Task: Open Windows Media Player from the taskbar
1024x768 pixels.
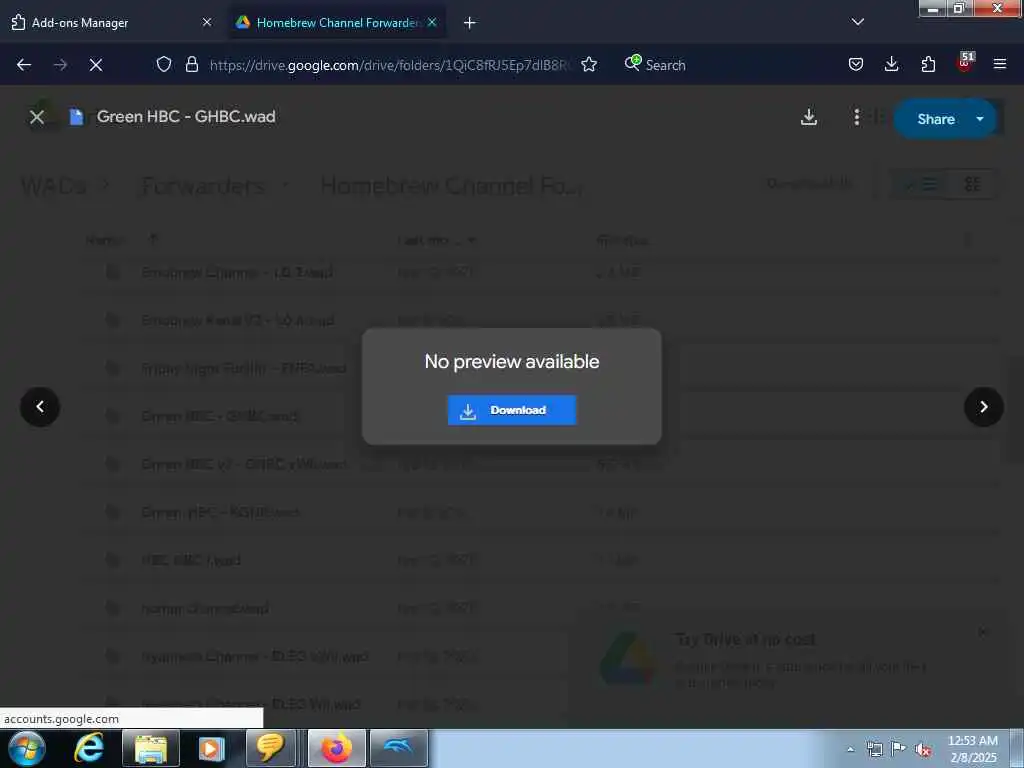Action: point(210,748)
